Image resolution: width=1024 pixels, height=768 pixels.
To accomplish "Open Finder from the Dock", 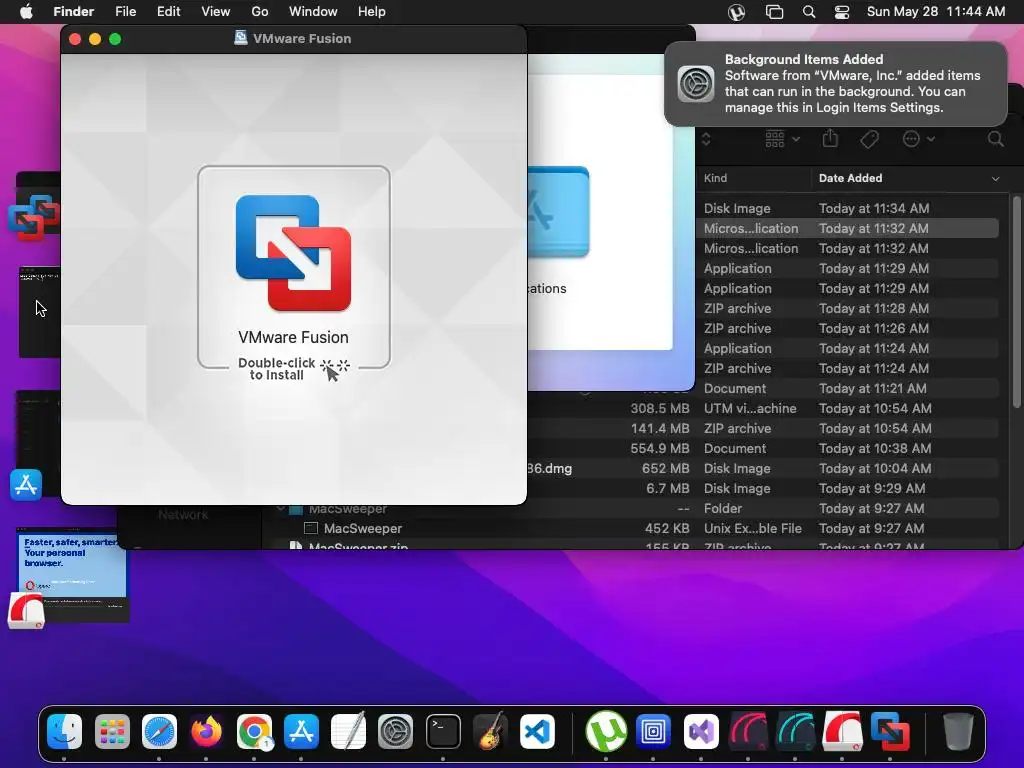I will (64, 731).
